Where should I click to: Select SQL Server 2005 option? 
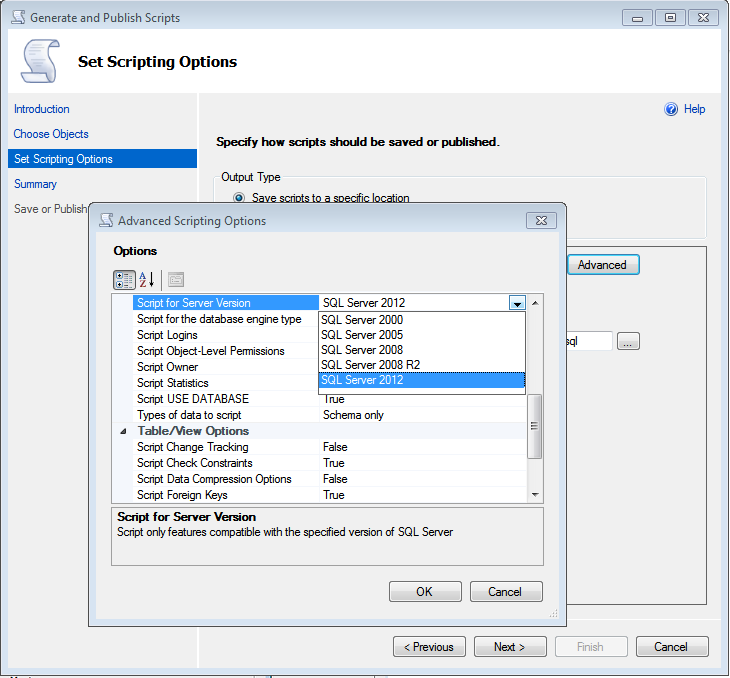point(362,335)
